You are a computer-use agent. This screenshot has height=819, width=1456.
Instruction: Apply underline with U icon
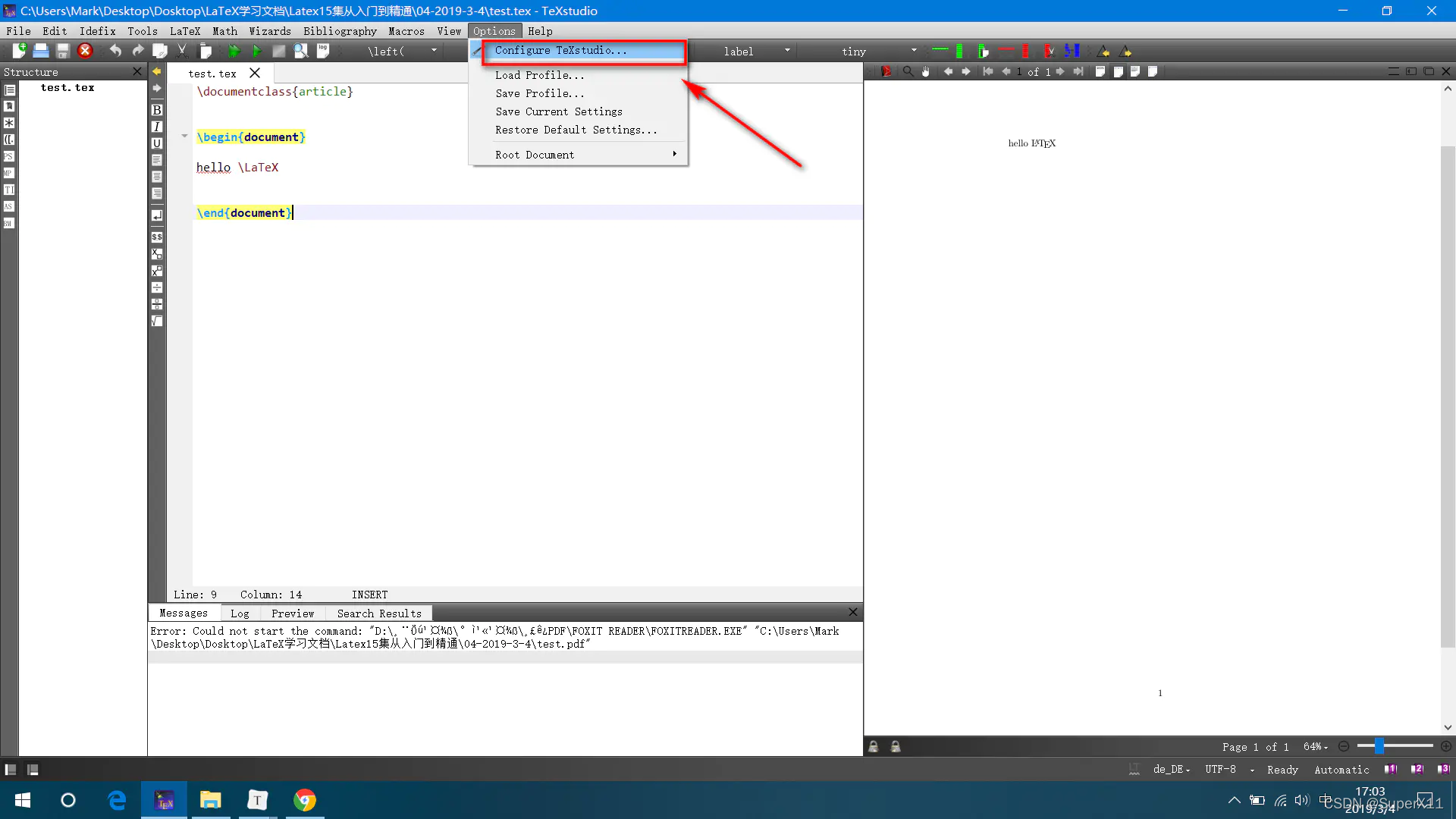157,143
